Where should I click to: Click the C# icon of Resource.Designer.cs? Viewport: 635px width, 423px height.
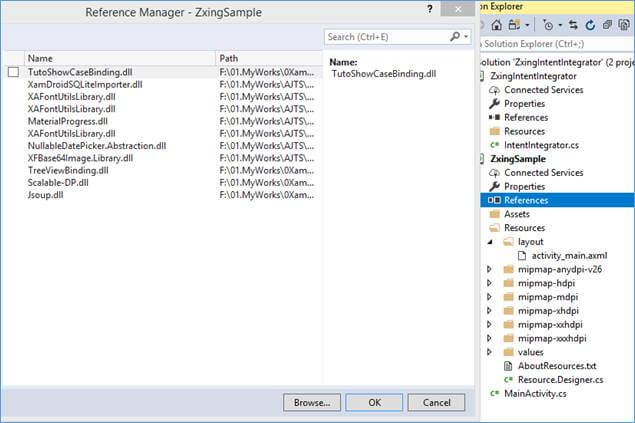pyautogui.click(x=508, y=380)
